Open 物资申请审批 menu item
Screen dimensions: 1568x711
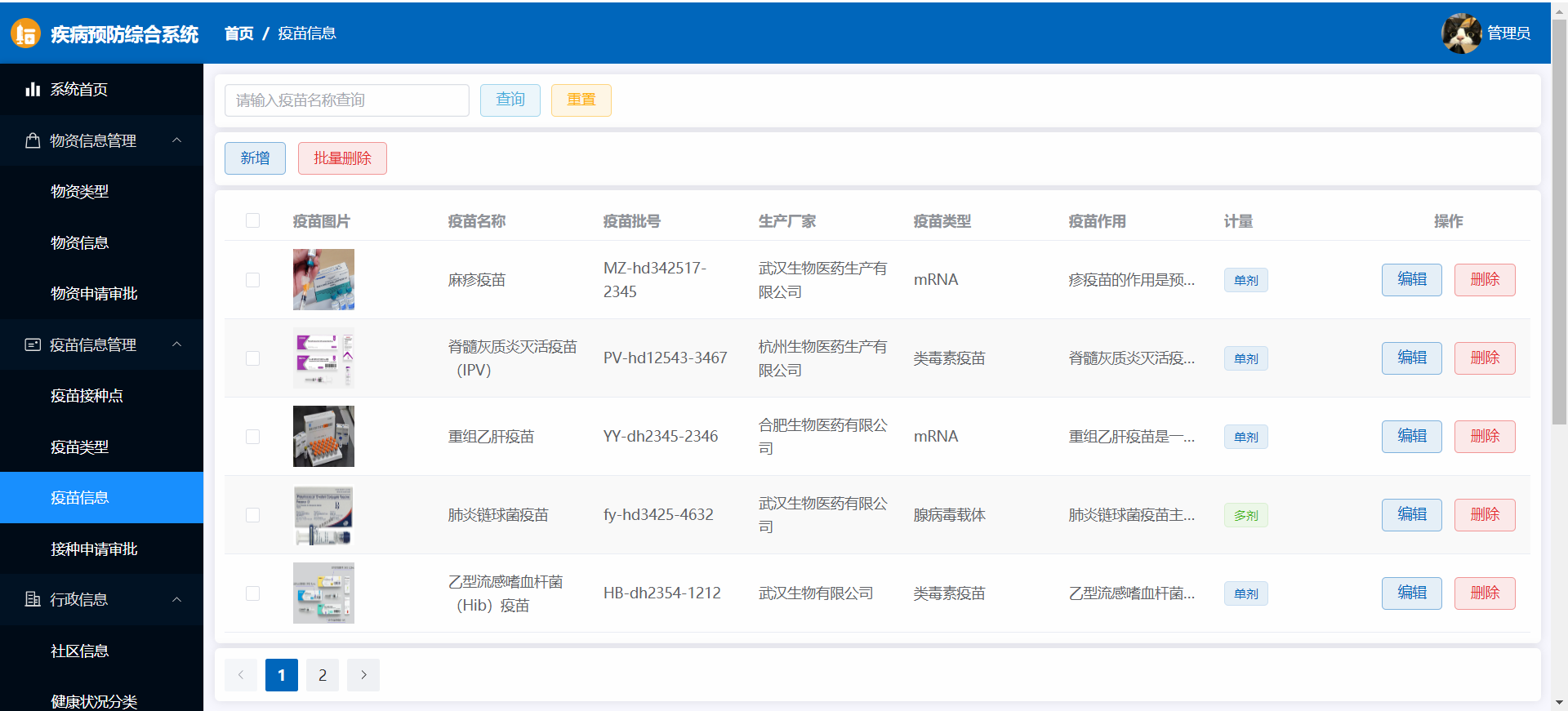click(x=101, y=293)
